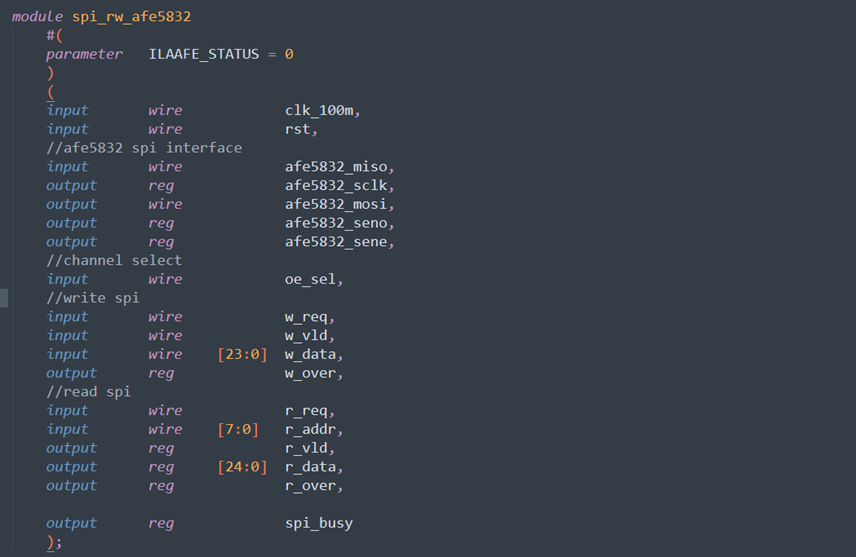Click the [24:0] bus width

[x=242, y=467]
